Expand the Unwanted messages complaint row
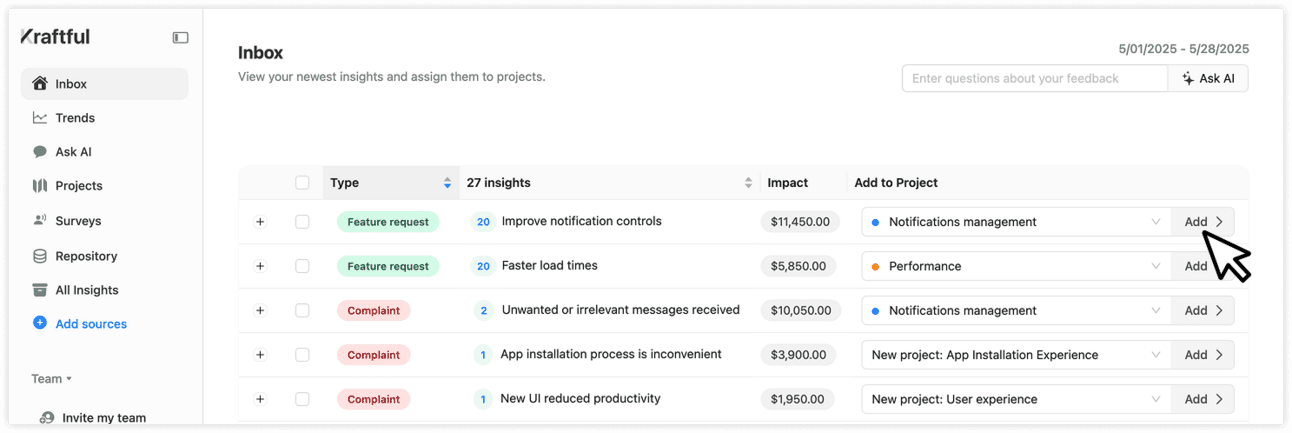The height and width of the screenshot is (433, 1292). 260,311
